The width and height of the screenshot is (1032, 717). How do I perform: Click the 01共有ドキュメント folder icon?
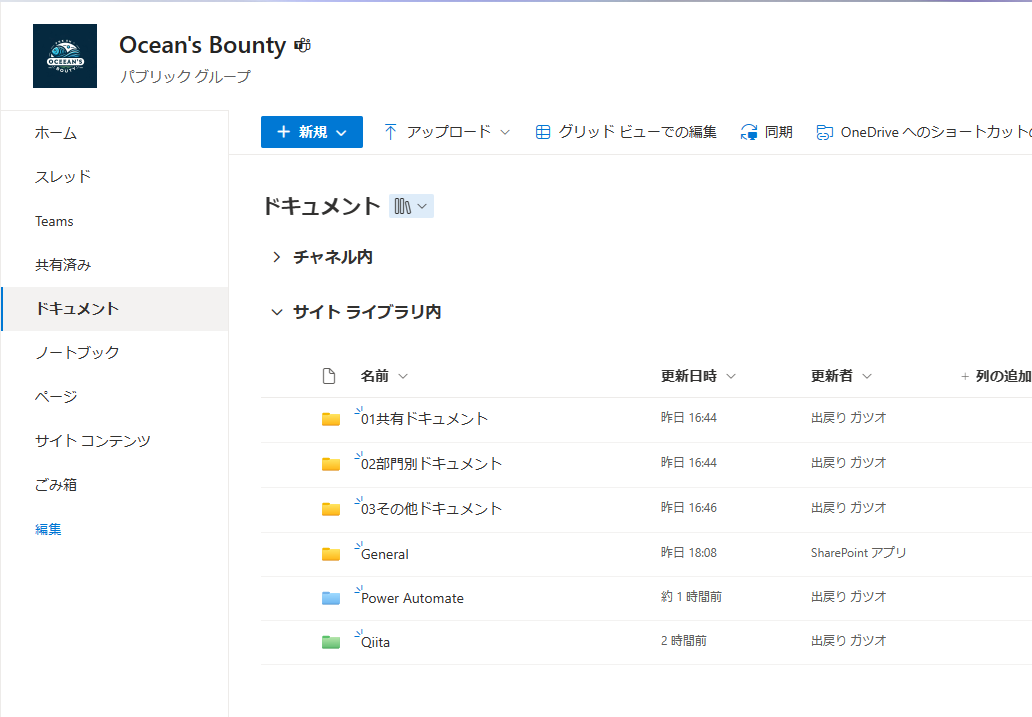click(x=331, y=419)
